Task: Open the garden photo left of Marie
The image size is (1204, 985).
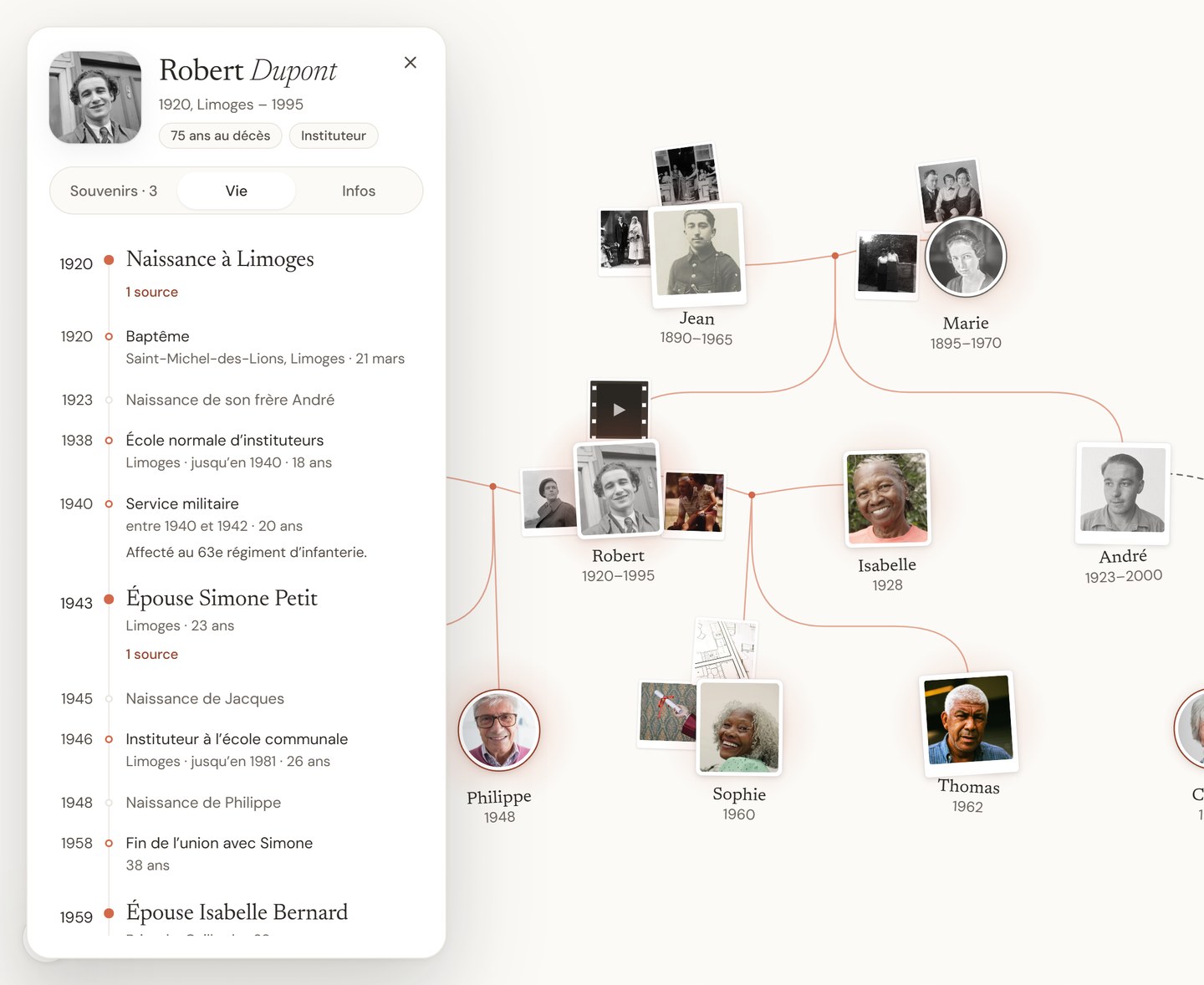Action: pos(887,264)
